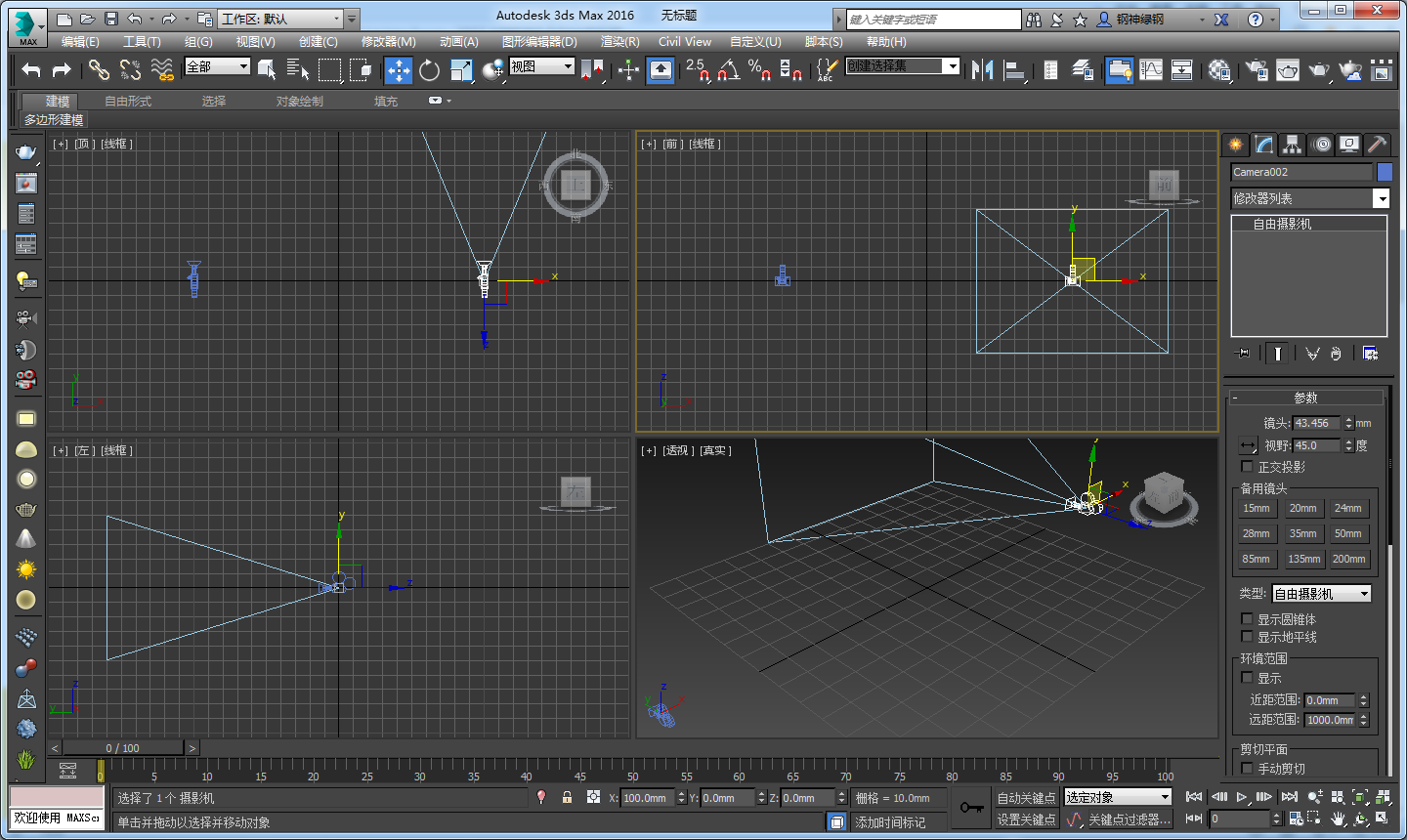Toggle selection lock padlock icon

pyautogui.click(x=567, y=797)
